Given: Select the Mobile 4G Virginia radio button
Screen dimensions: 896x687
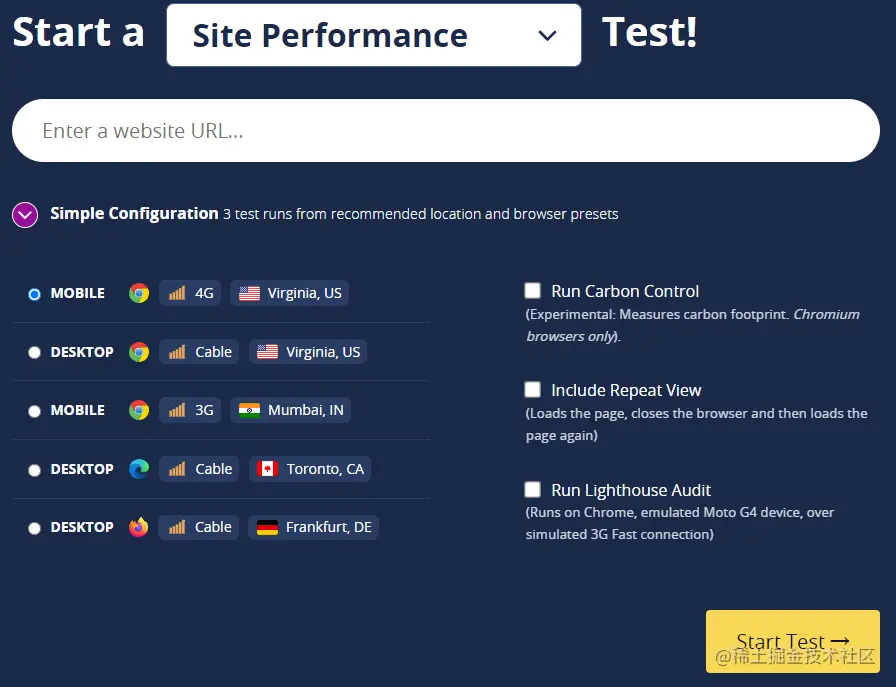Looking at the screenshot, I should coord(35,294).
